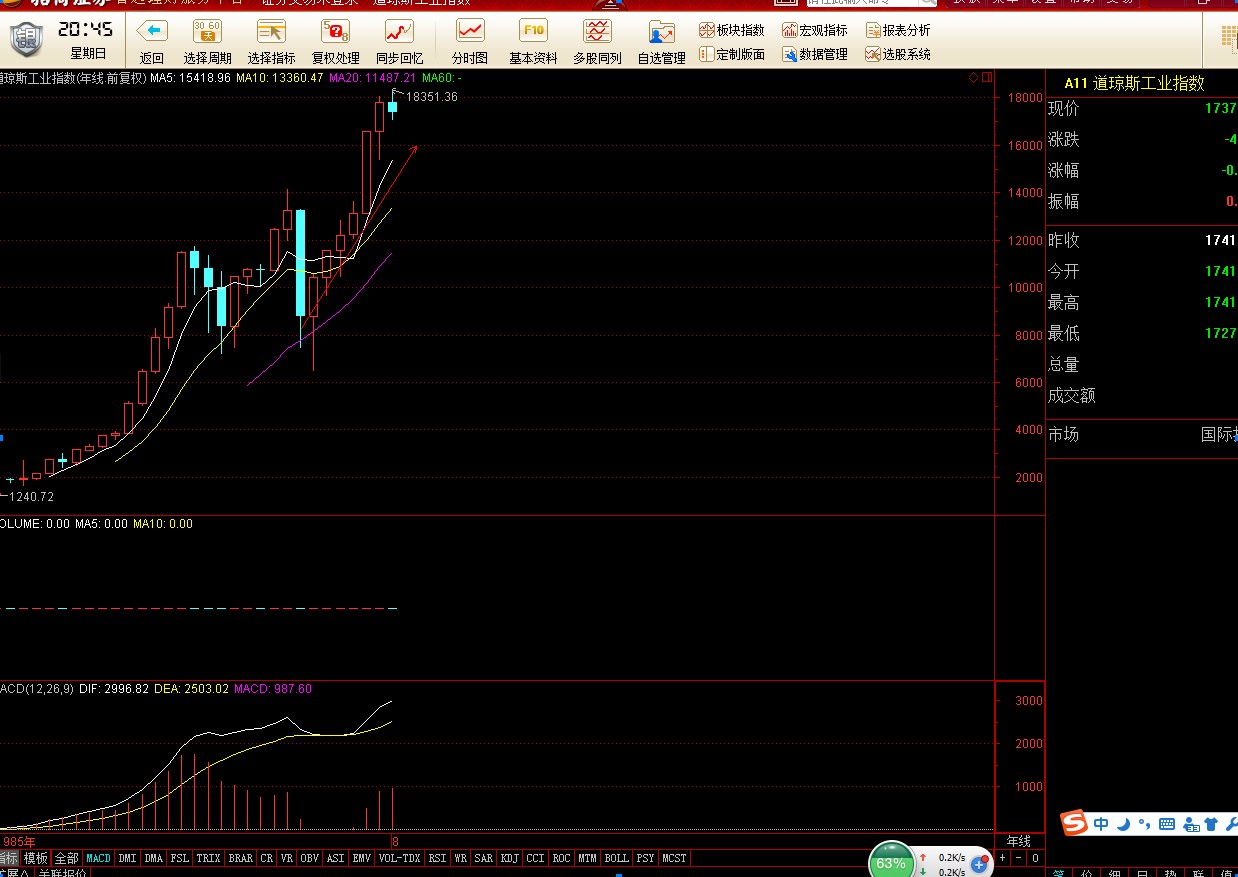Image resolution: width=1238 pixels, height=877 pixels.
Task: Switch to the EMV indicator tab
Action: [361, 858]
